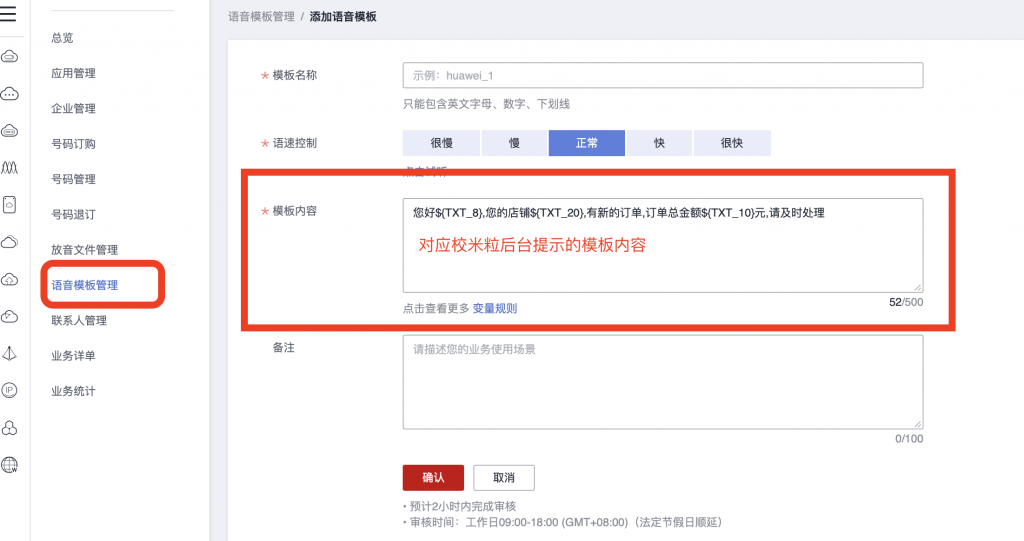Image resolution: width=1024 pixels, height=541 pixels.
Task: Open 联系人管理 in the side menu
Action: tap(79, 320)
